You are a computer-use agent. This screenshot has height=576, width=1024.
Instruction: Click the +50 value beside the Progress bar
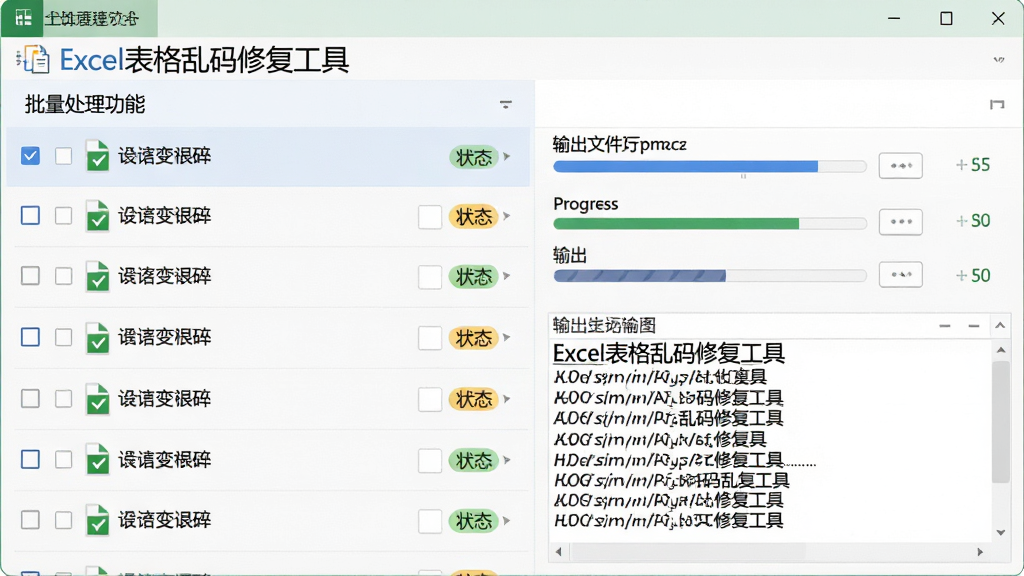973,221
